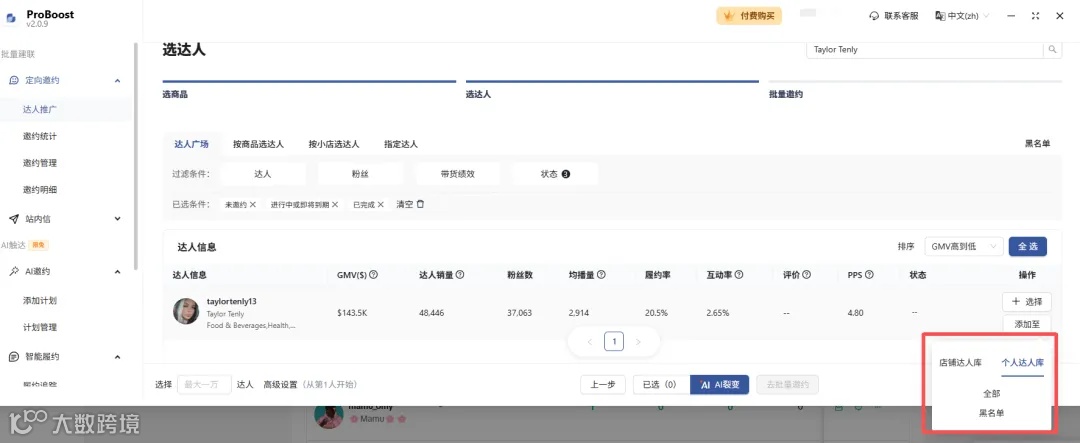1080x443 pixels.
Task: Click the PPS help question icon
Action: point(869,274)
